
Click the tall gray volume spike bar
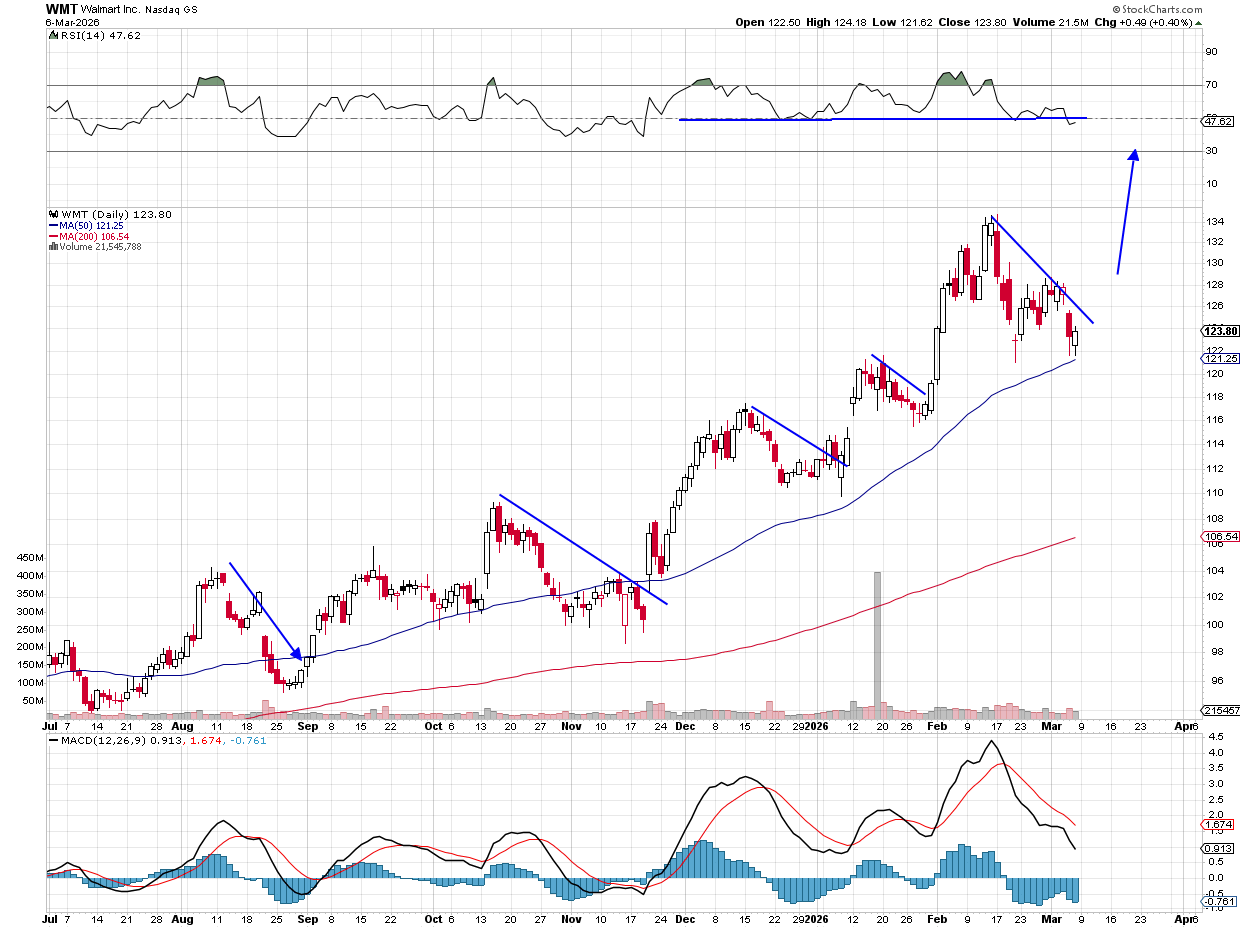[877, 641]
